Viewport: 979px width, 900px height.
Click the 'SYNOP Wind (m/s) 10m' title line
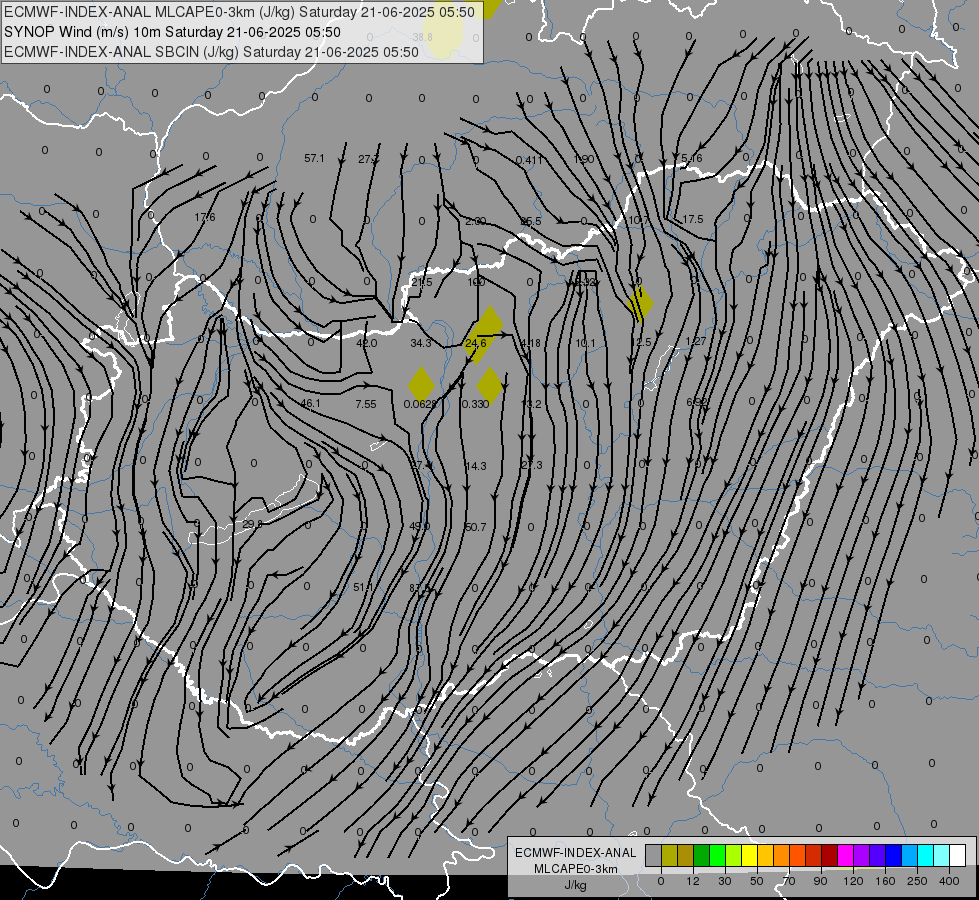[172, 32]
